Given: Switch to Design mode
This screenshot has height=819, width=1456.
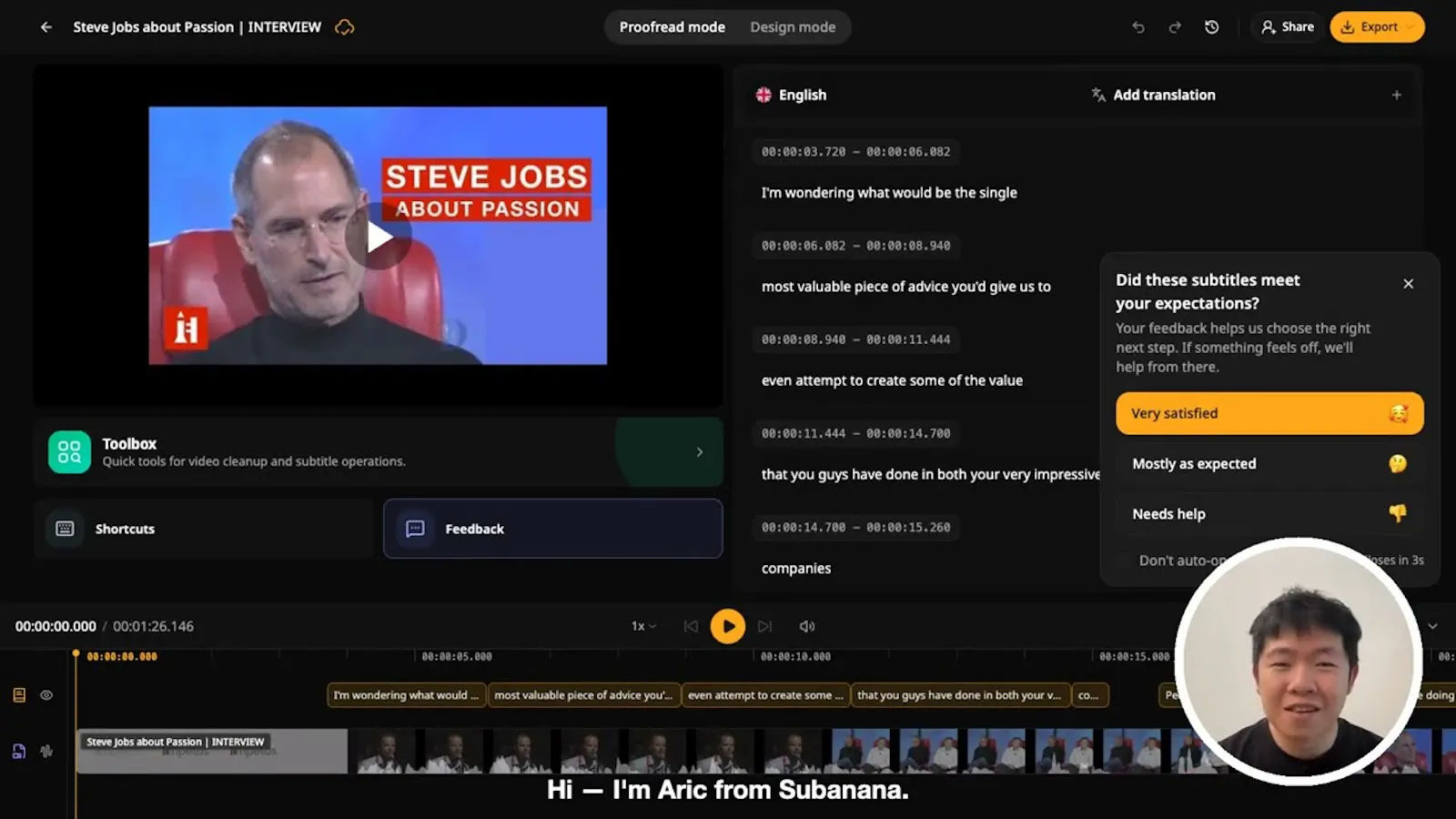Looking at the screenshot, I should [793, 27].
